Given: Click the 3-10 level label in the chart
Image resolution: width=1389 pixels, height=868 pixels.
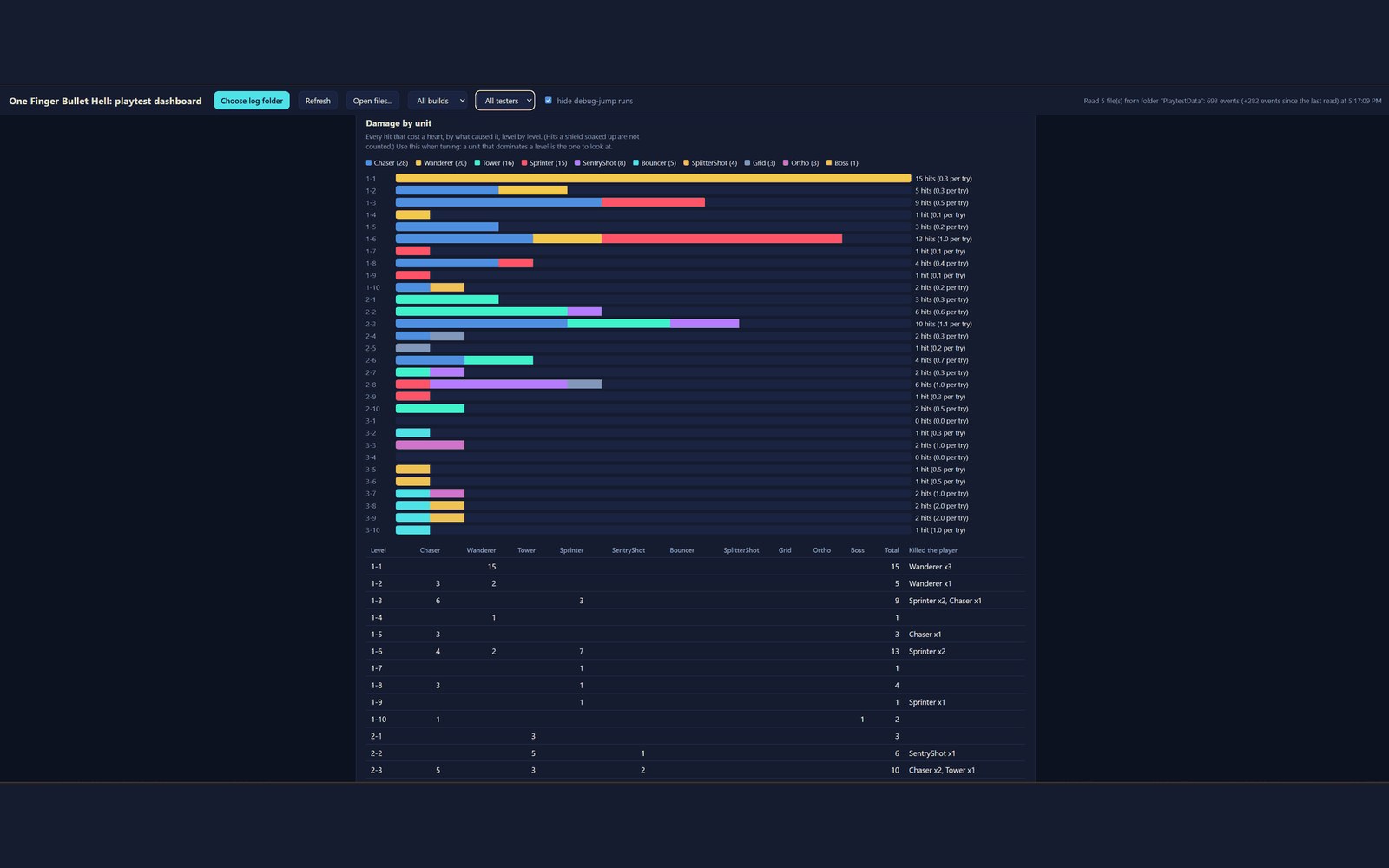Looking at the screenshot, I should [372, 530].
